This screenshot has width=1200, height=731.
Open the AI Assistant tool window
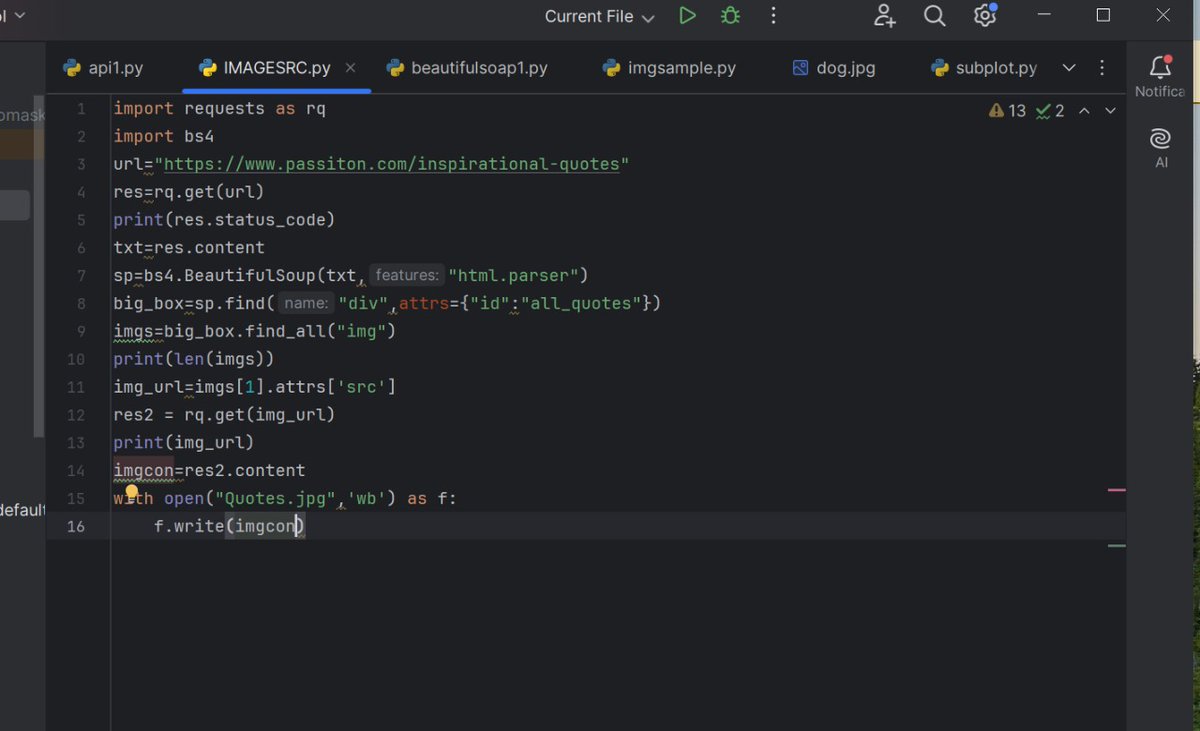coord(1161,148)
